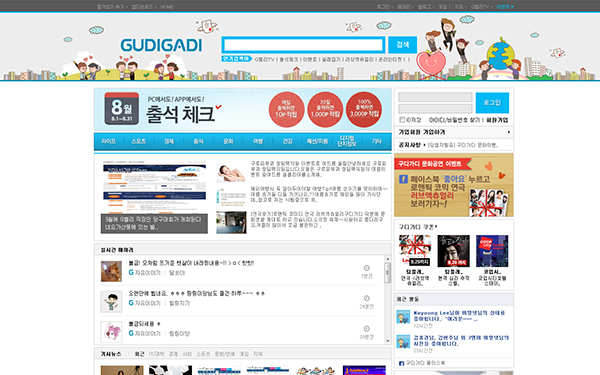Viewport: 600px width, 375px height.
Task: Click the realtime list scrollbar thumb
Action: pyautogui.click(x=388, y=273)
